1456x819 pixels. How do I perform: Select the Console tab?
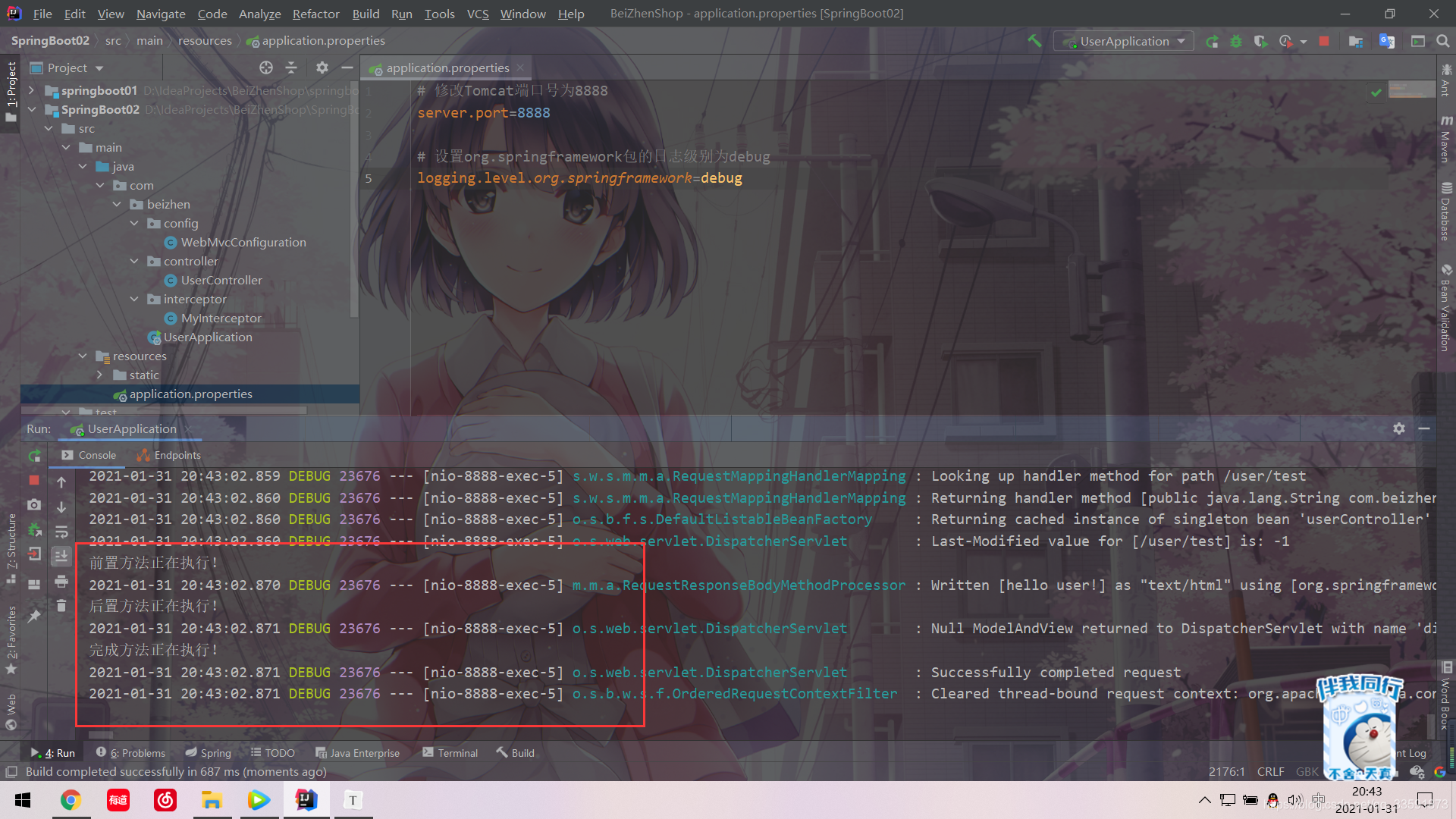coord(89,455)
